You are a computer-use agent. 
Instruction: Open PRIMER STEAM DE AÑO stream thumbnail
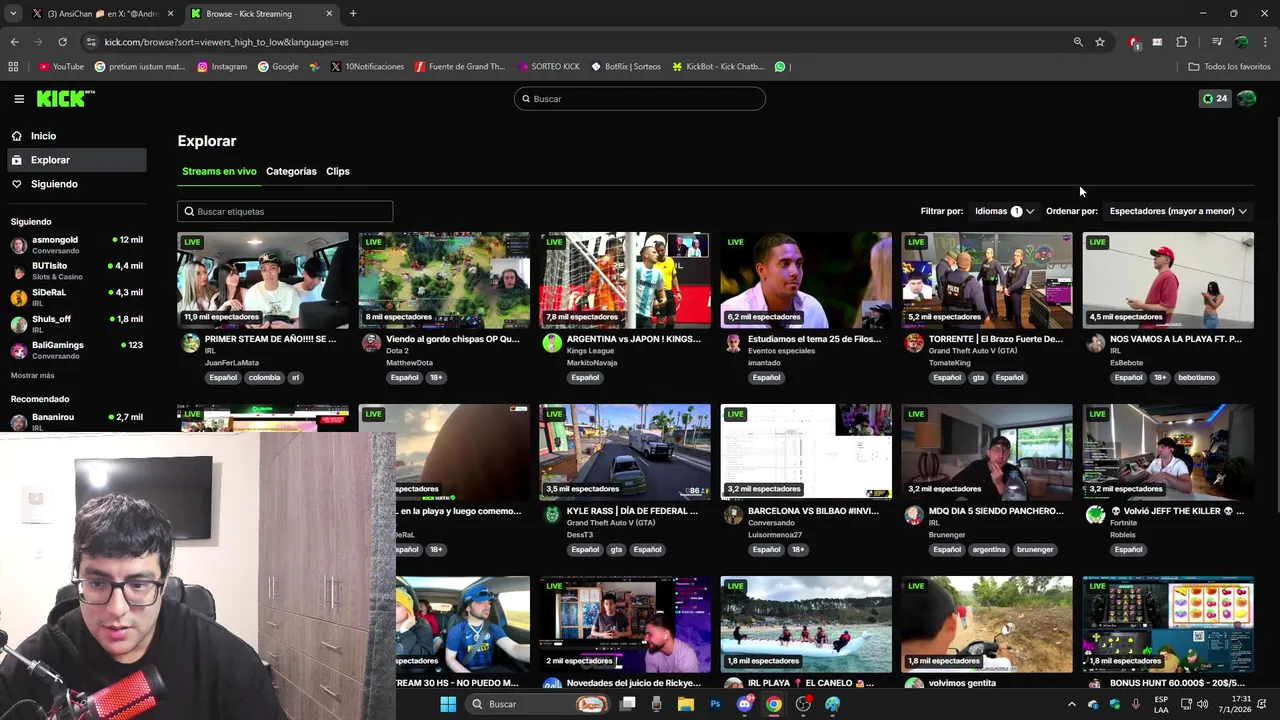point(263,280)
